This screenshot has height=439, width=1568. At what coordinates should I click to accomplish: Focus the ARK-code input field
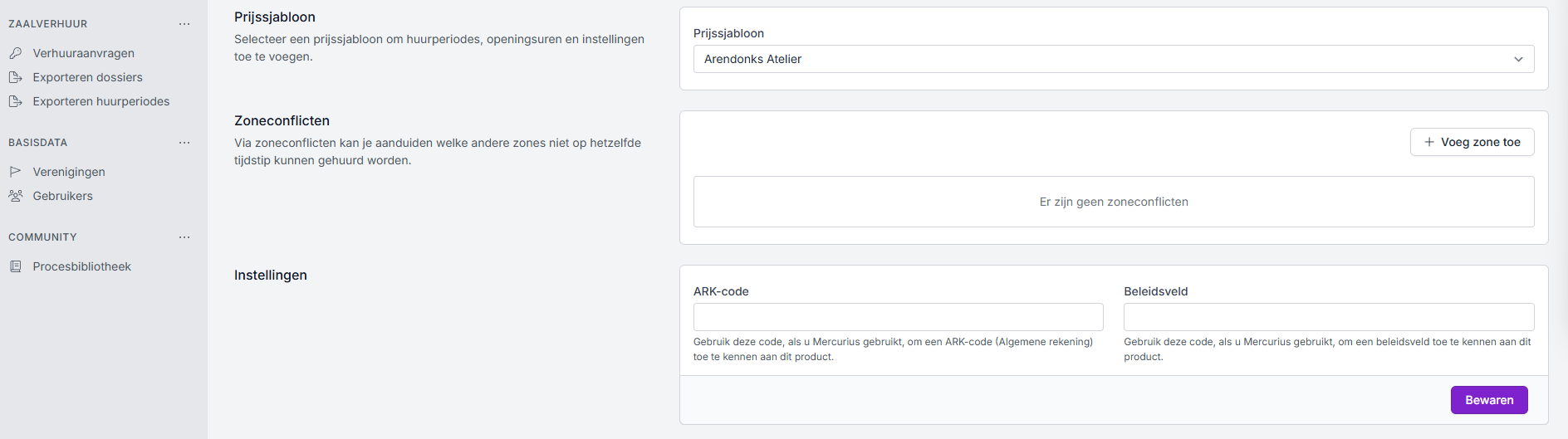coord(898,317)
